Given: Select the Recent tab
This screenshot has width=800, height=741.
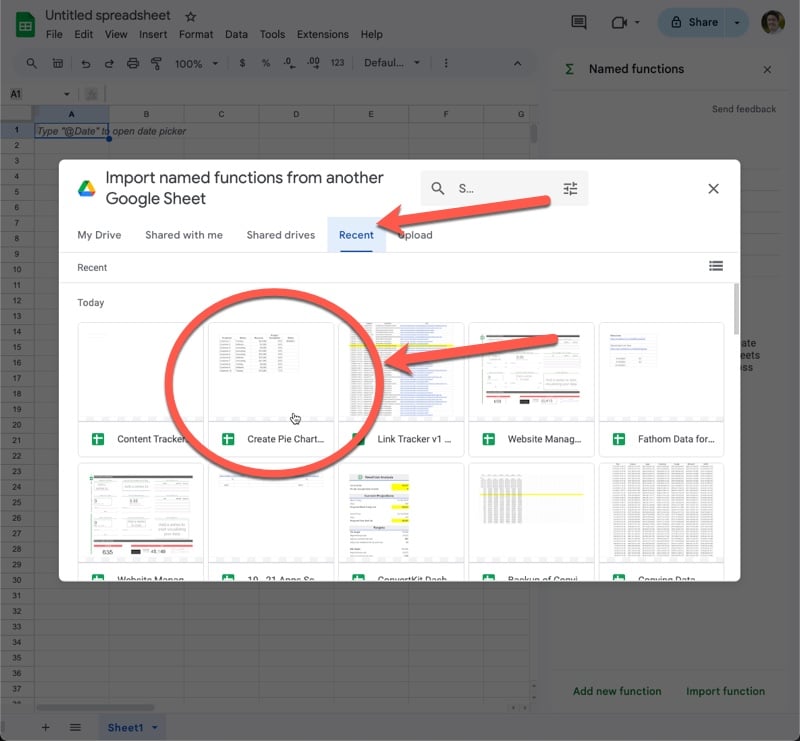Looking at the screenshot, I should click(356, 235).
